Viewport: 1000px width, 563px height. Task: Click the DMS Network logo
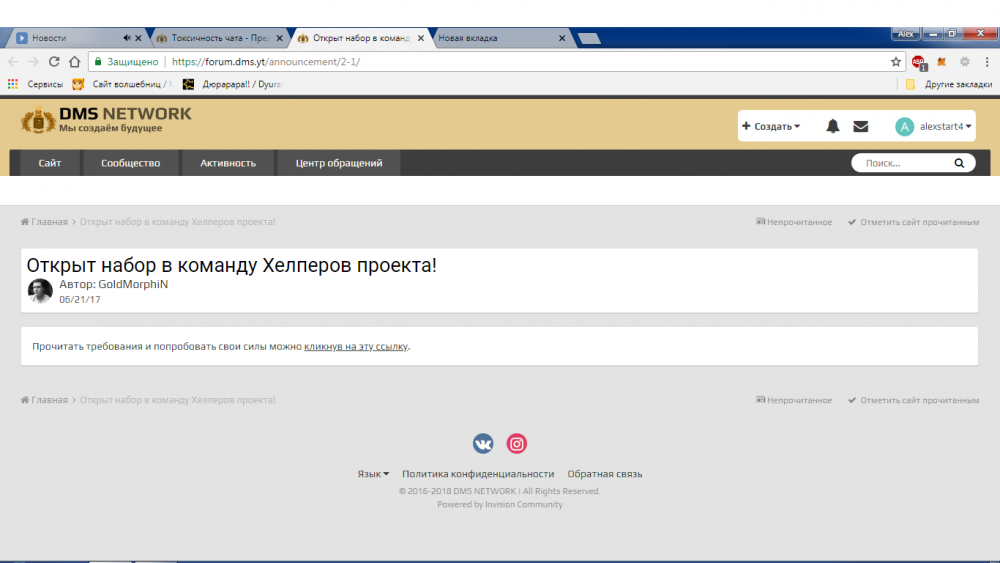point(106,120)
